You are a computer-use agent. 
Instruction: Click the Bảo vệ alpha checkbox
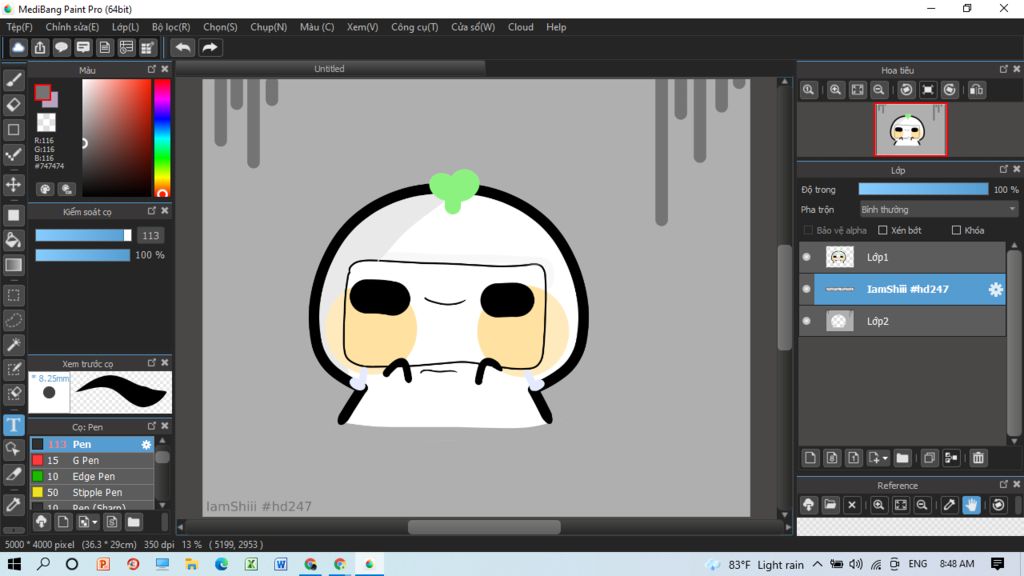coord(808,231)
